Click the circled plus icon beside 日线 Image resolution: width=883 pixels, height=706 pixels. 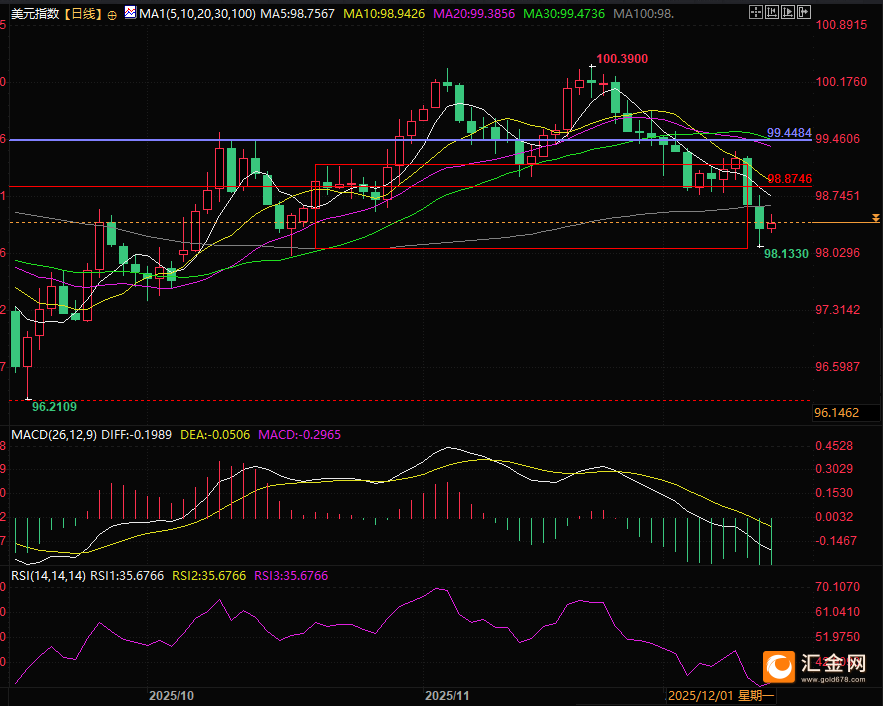tap(111, 15)
